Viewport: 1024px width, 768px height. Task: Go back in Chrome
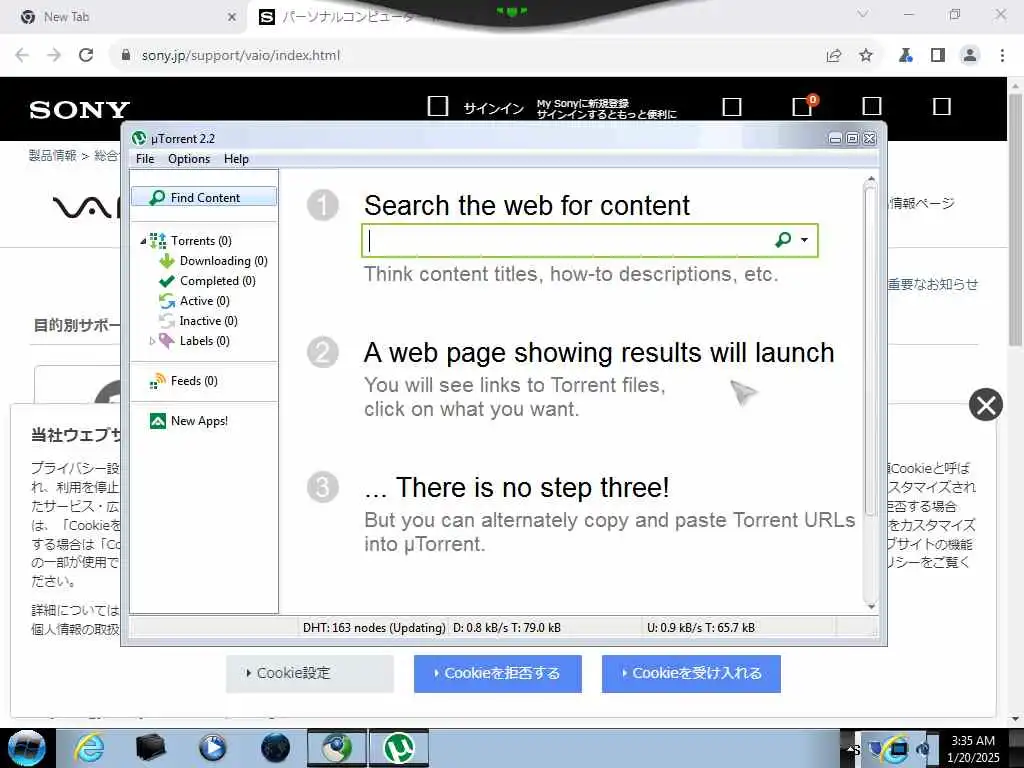tap(22, 56)
